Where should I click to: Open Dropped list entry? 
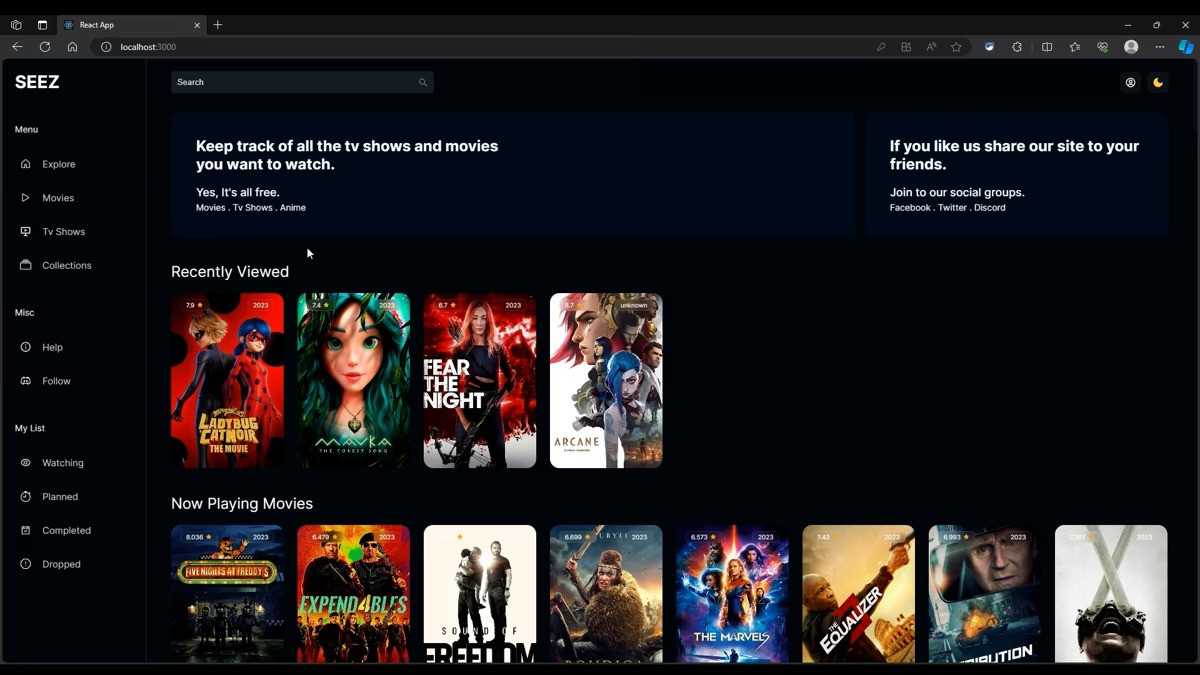[61, 564]
